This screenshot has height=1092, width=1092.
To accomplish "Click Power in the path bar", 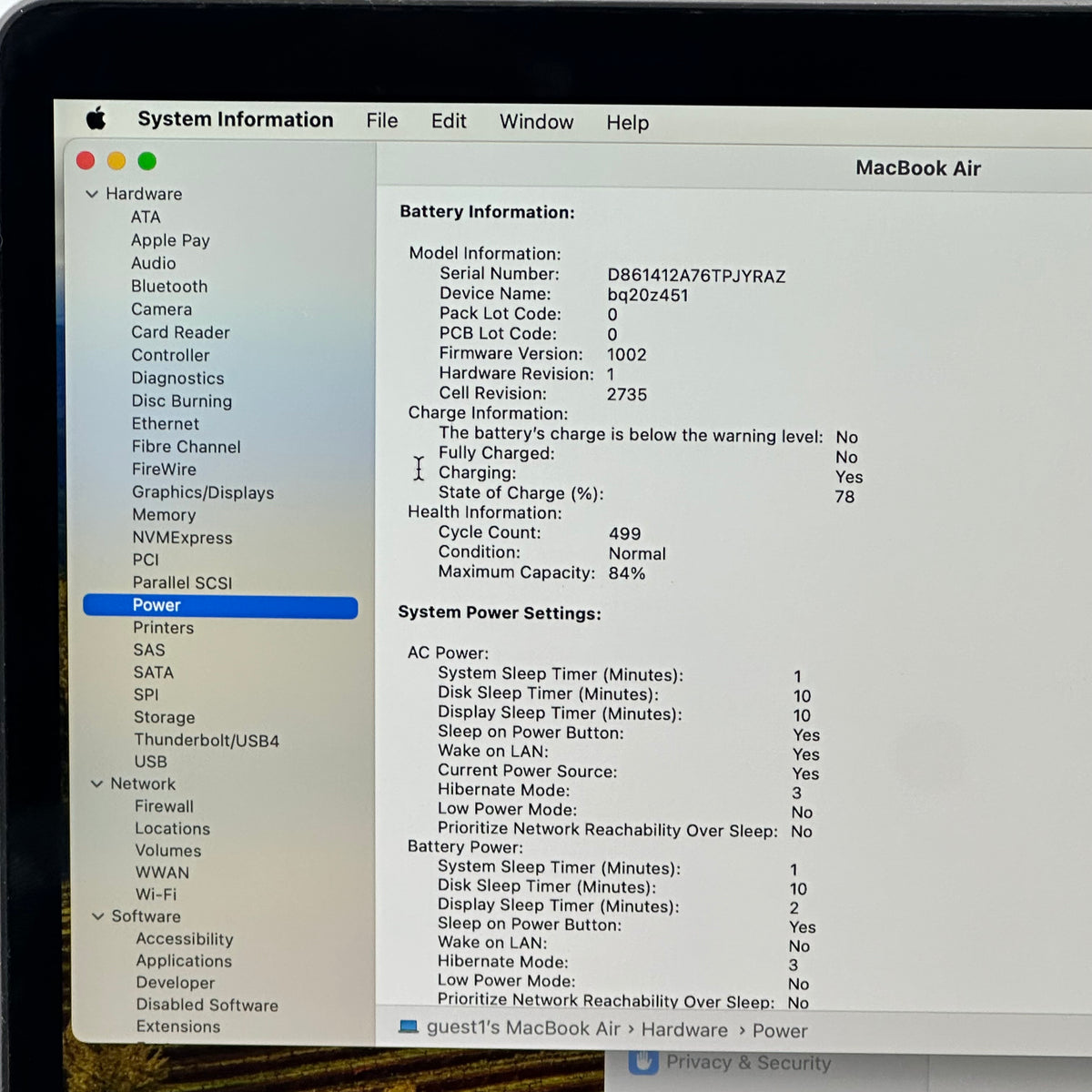I will 780,1030.
